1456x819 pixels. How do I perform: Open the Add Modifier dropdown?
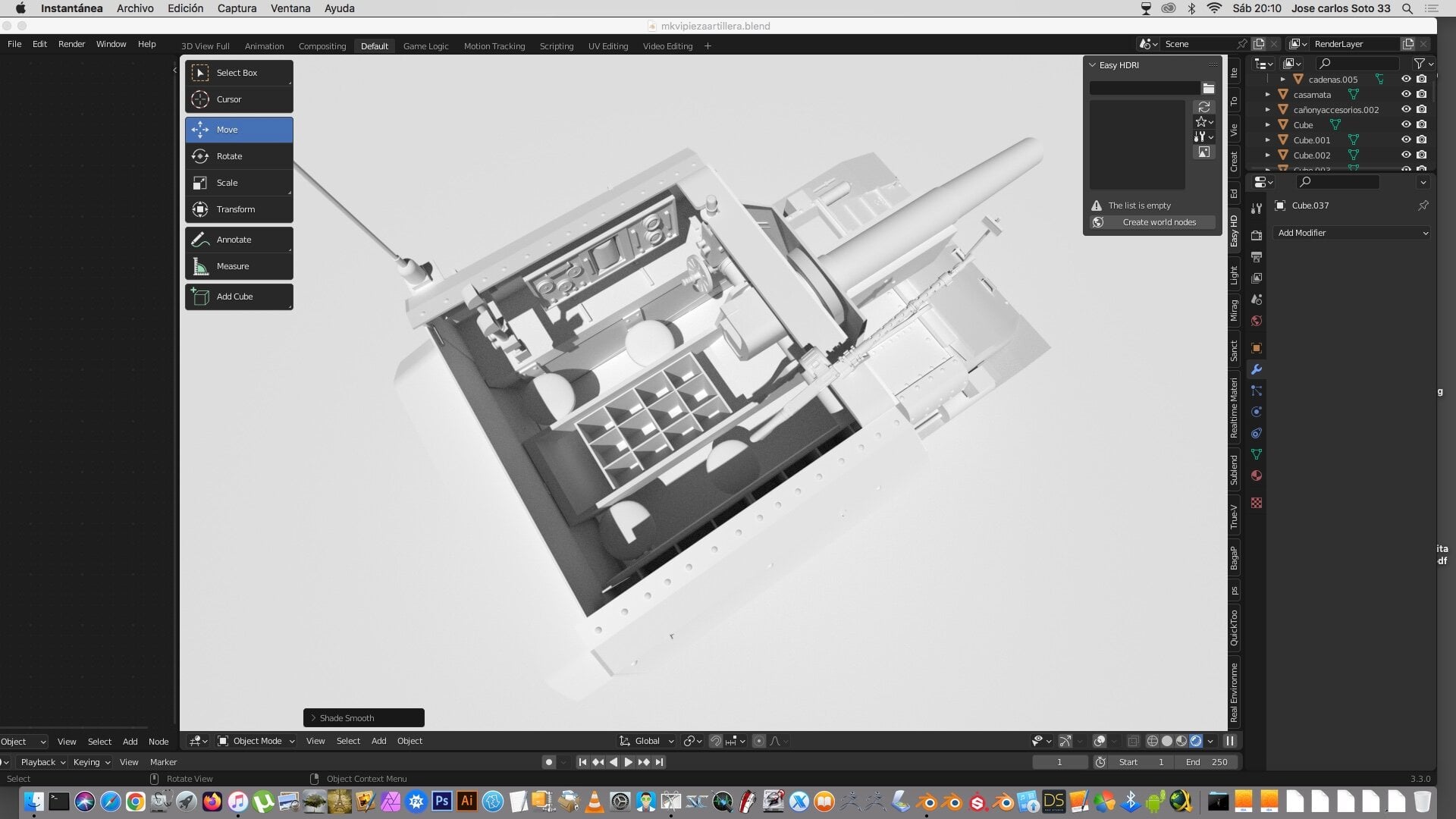click(1352, 233)
